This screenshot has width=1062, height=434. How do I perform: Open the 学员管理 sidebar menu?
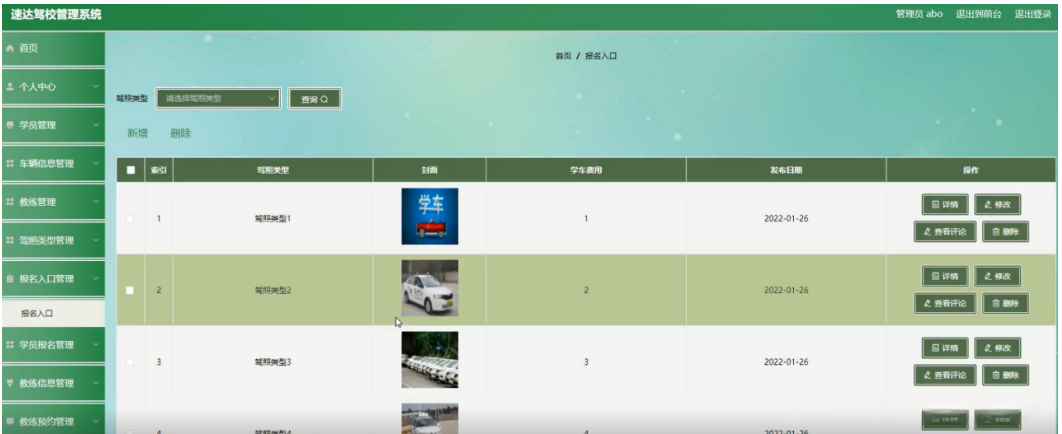(53, 125)
